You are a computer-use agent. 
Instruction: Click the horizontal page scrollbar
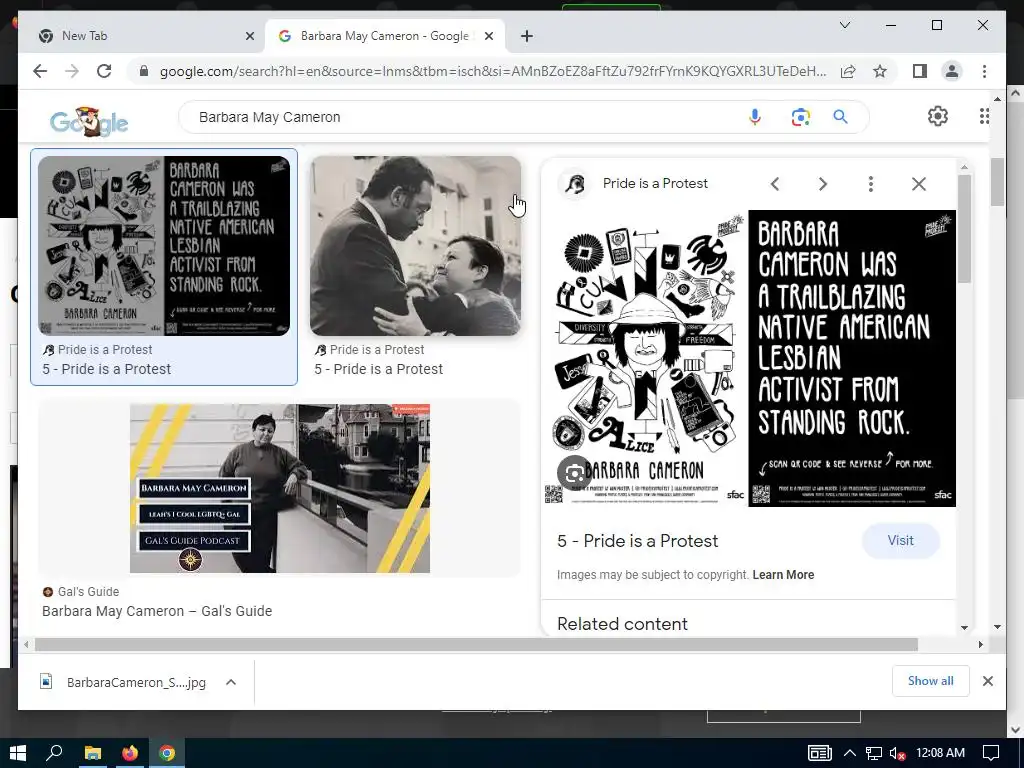[476, 645]
